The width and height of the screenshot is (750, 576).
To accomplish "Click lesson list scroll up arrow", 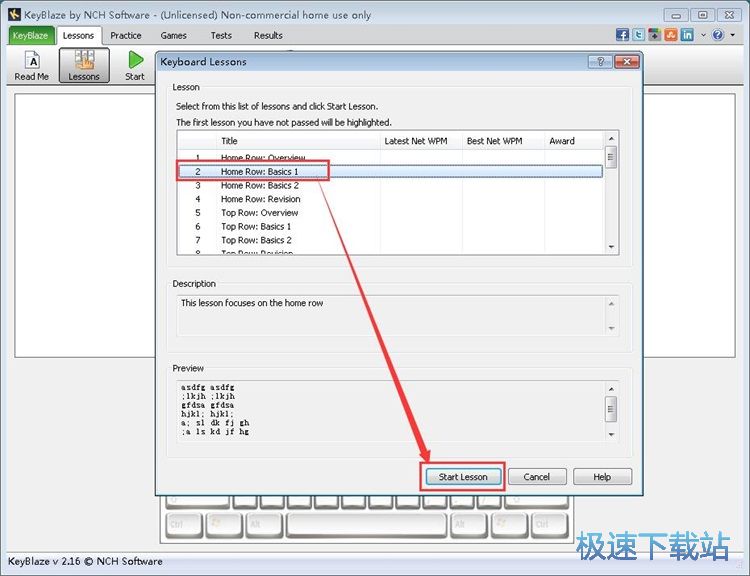I will (611, 139).
